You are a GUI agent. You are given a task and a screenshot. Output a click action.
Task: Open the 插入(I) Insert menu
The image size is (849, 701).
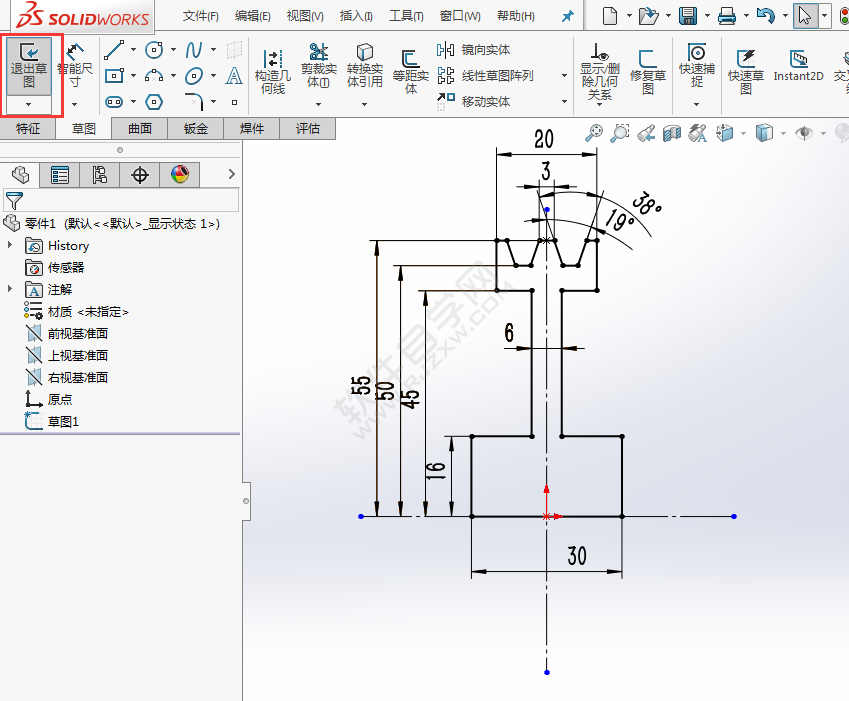(x=356, y=16)
